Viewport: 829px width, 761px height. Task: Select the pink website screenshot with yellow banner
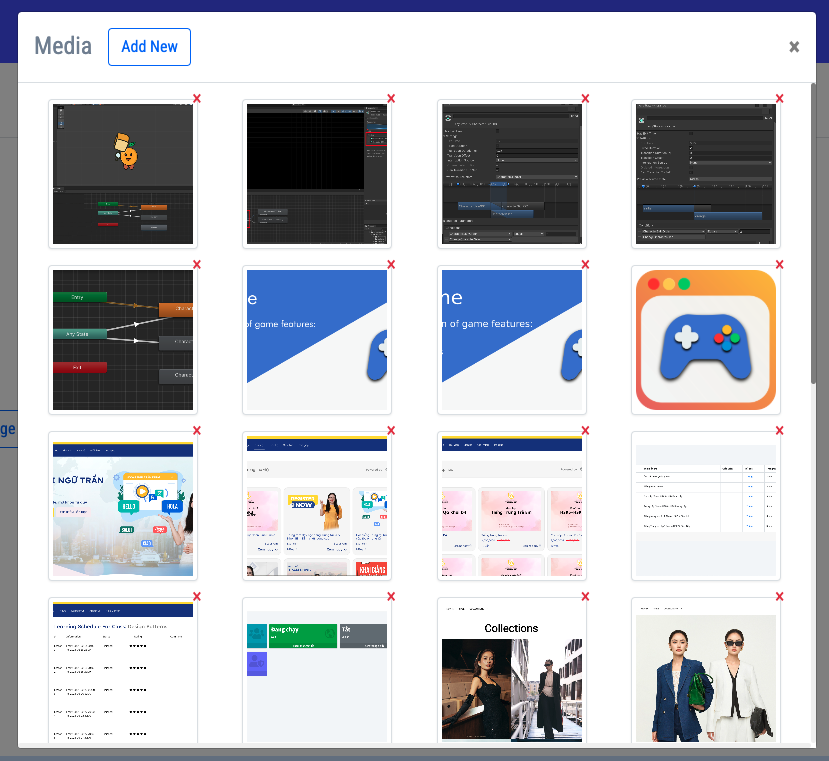316,506
